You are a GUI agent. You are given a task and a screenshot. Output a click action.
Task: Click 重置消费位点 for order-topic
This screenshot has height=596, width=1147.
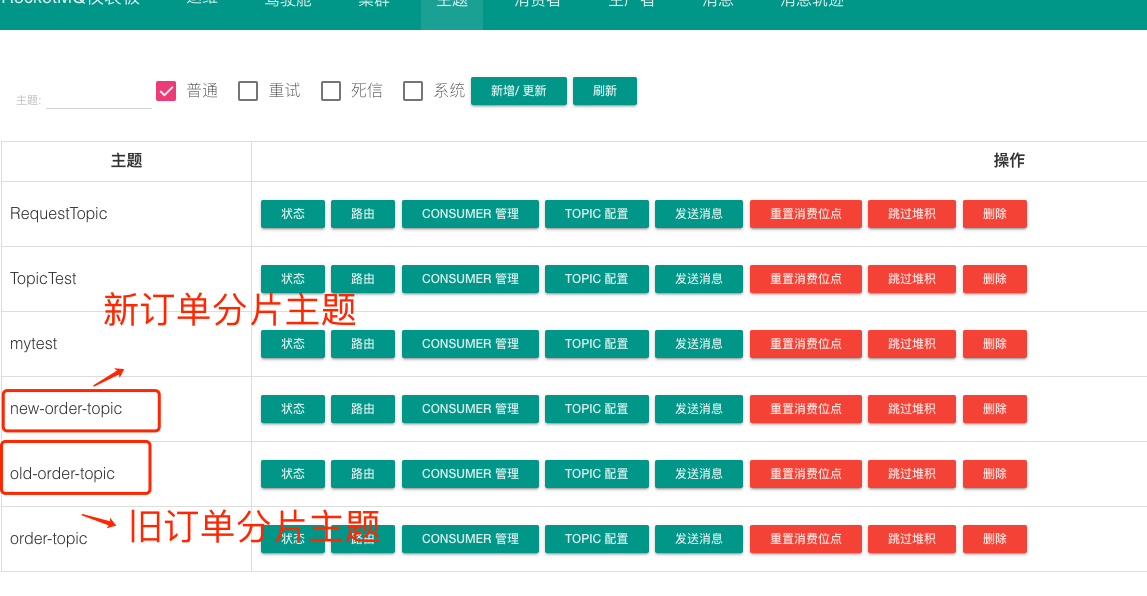pyautogui.click(x=805, y=539)
